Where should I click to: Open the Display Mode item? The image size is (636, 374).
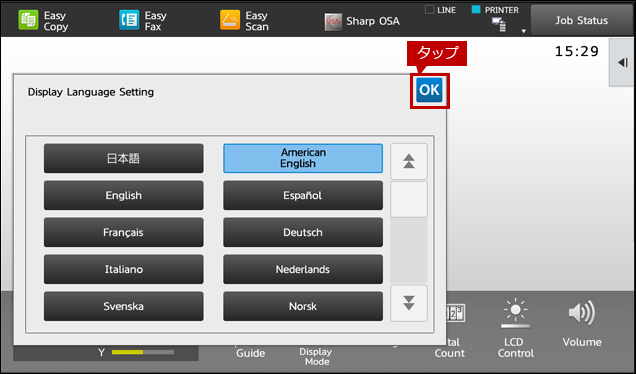(x=316, y=356)
